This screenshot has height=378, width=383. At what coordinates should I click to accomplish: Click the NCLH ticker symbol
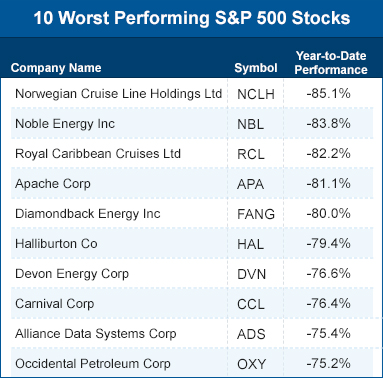point(256,94)
